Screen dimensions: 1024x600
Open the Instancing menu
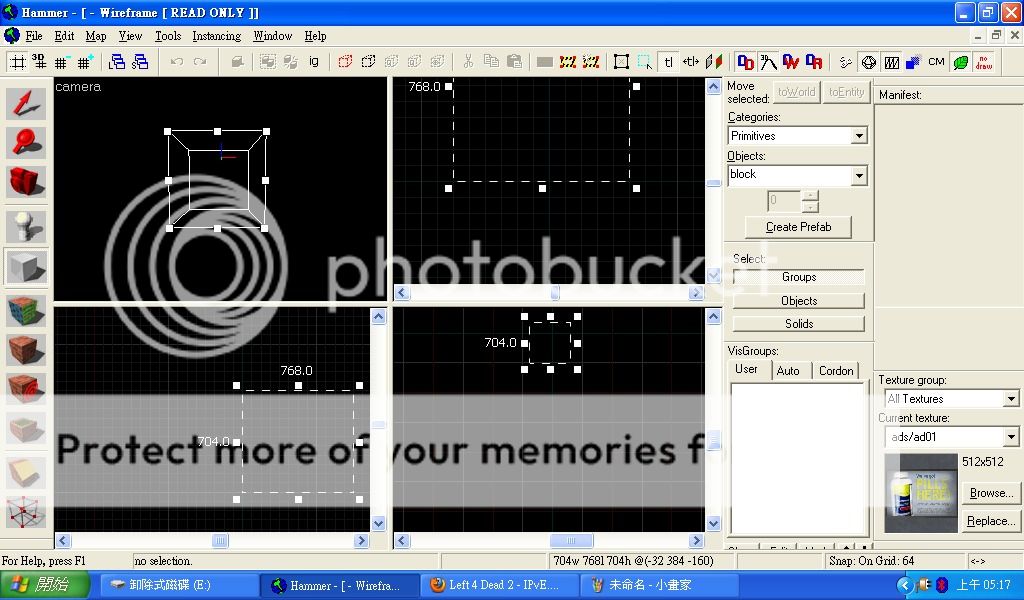(216, 36)
